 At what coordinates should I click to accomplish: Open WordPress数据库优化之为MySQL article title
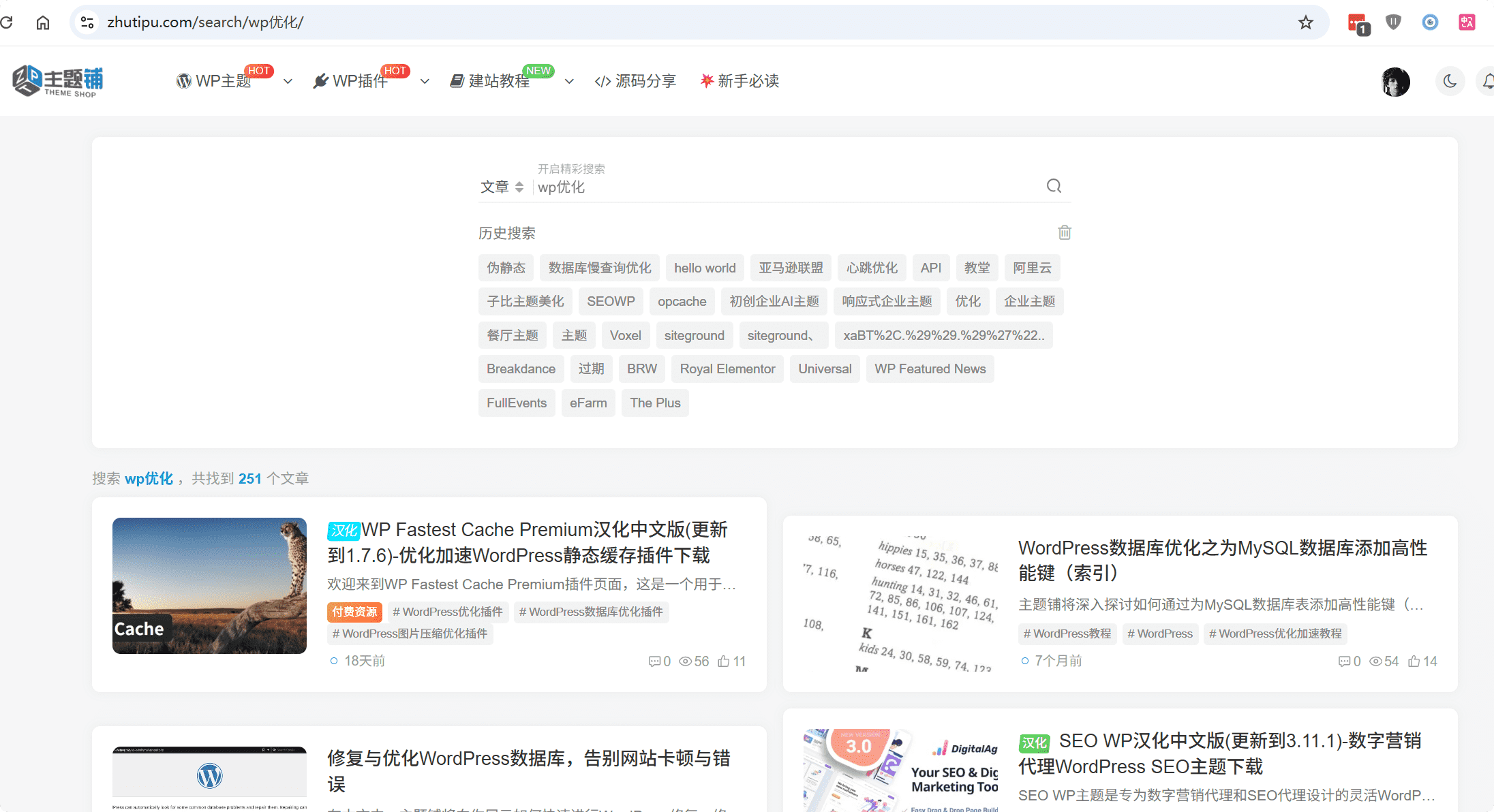(x=1222, y=561)
